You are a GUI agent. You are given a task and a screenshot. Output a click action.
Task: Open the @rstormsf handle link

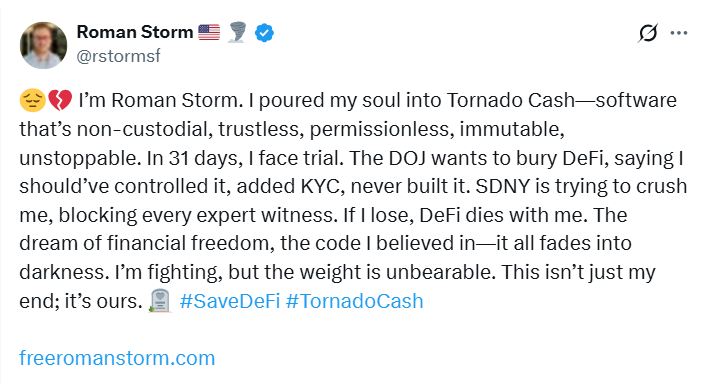118,56
